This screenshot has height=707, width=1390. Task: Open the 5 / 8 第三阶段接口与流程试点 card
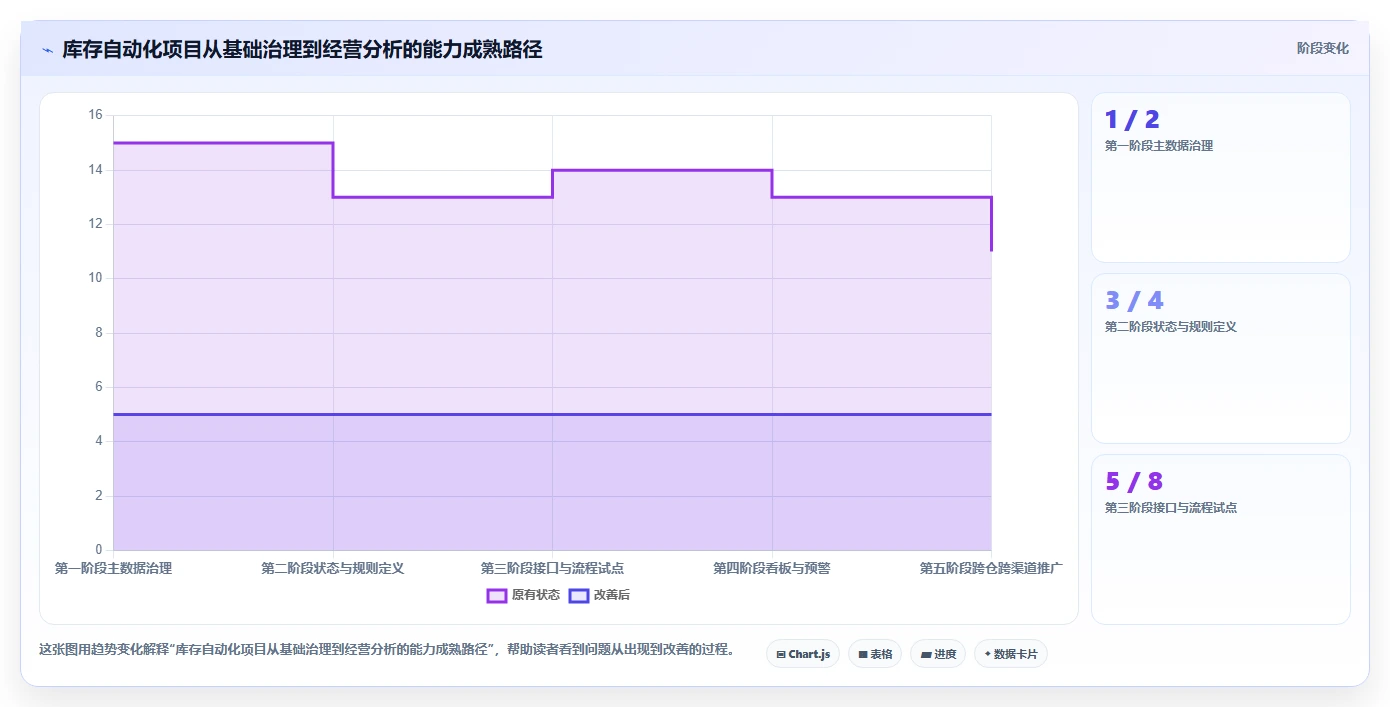[x=1220, y=539]
